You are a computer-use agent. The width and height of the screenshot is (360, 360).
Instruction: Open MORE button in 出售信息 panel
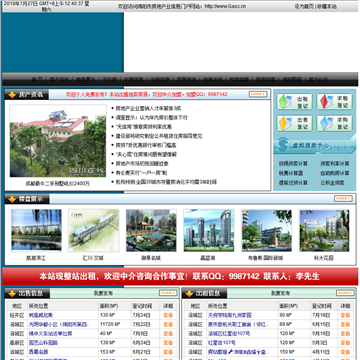click(x=168, y=293)
